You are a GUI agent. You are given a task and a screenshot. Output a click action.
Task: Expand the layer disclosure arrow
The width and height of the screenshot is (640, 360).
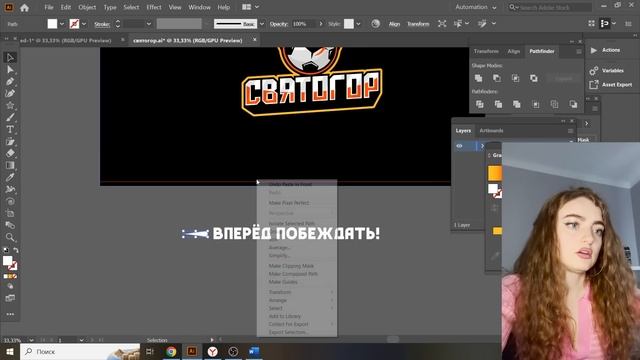pyautogui.click(x=482, y=146)
